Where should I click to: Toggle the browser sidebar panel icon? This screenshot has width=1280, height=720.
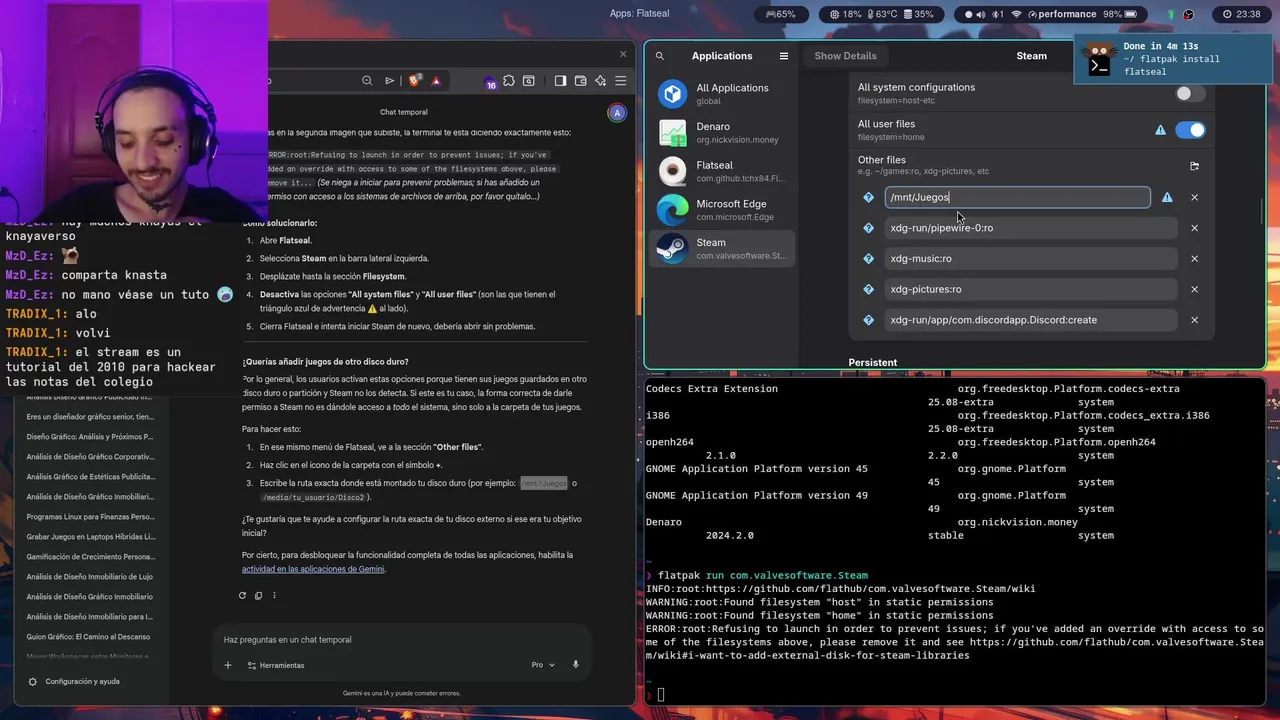pos(560,81)
